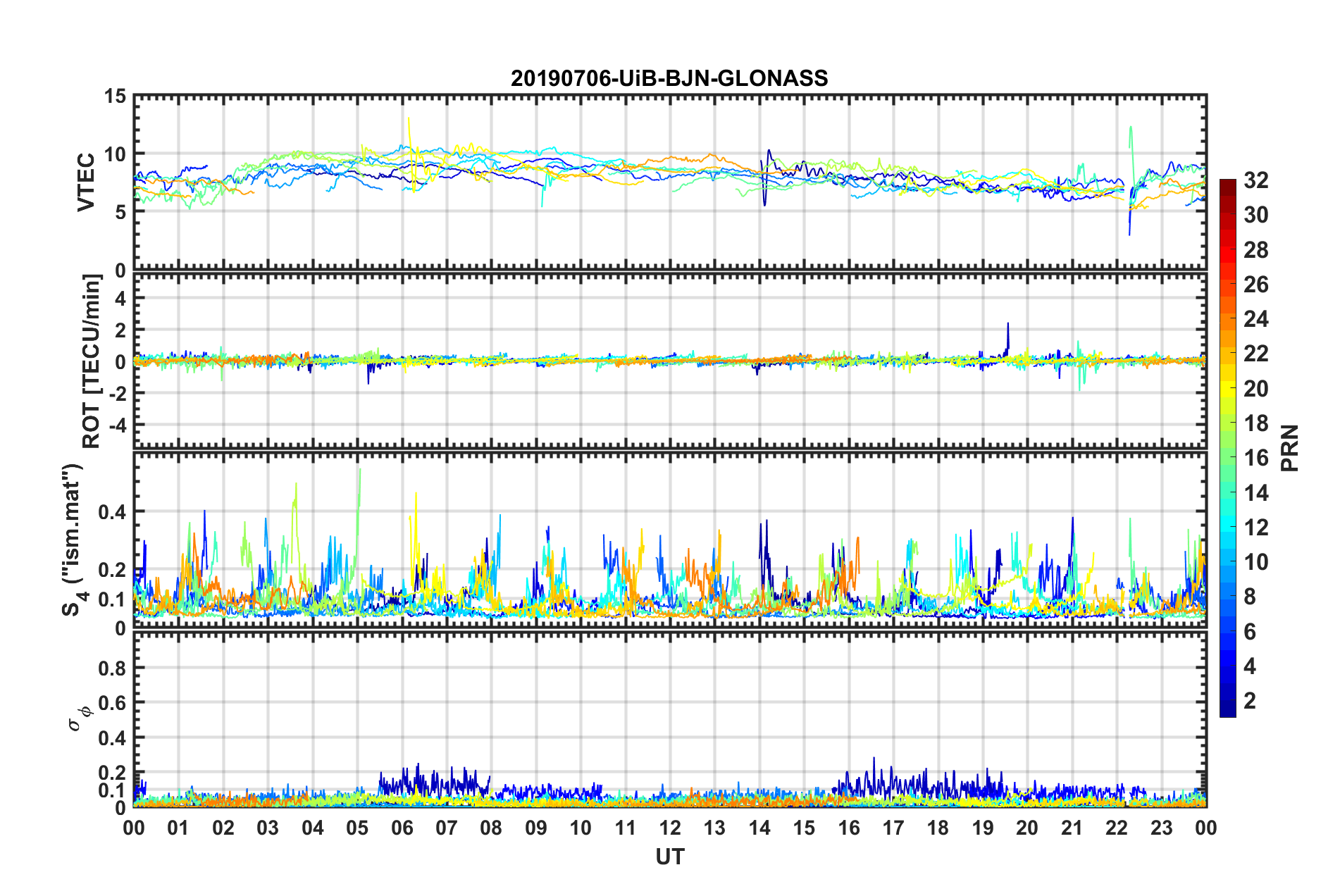Click x-axis hour tick 06
Image resolution: width=1340 pixels, height=896 pixels.
pyautogui.click(x=402, y=828)
